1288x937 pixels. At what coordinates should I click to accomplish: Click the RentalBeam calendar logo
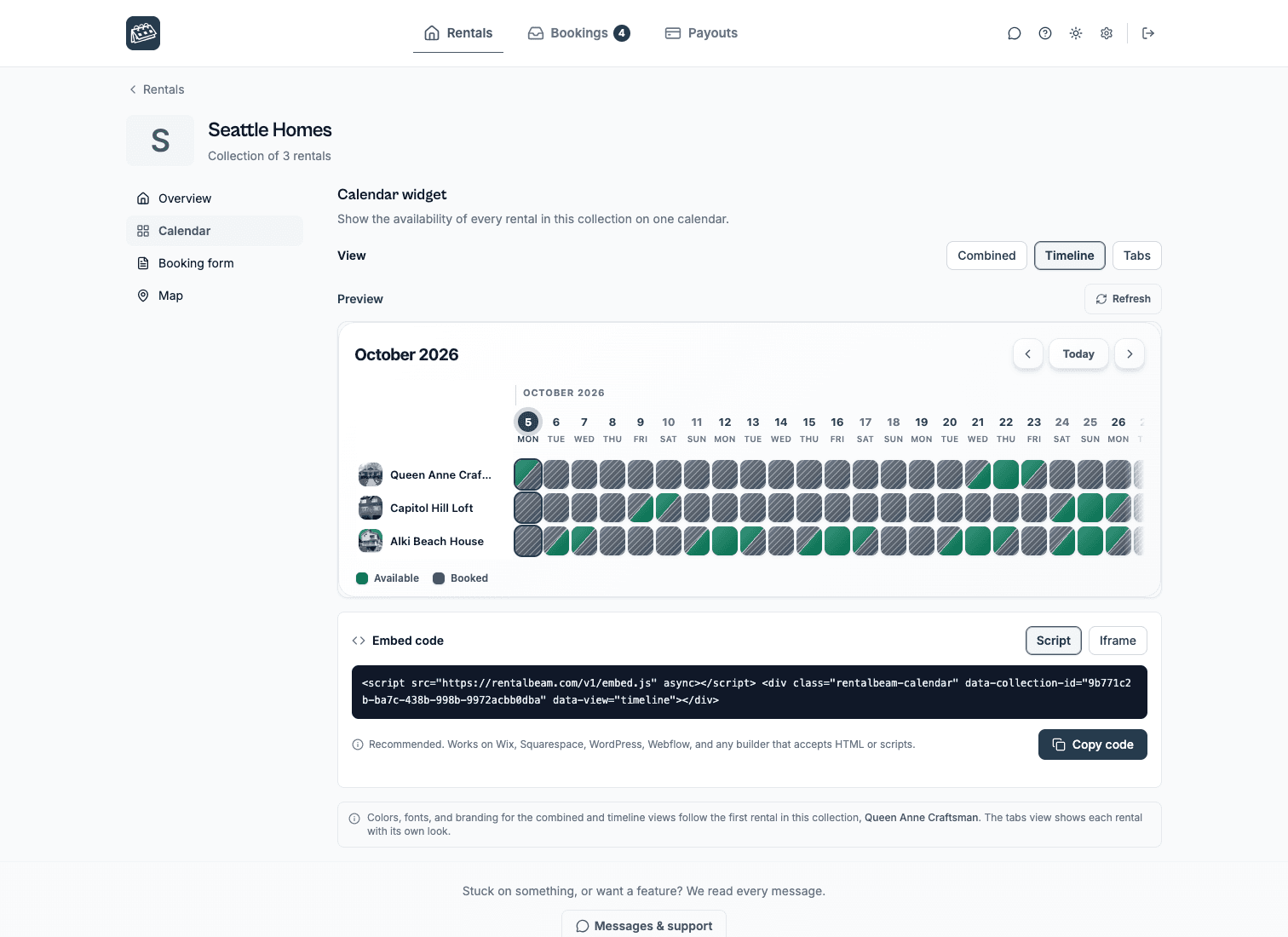tap(143, 33)
